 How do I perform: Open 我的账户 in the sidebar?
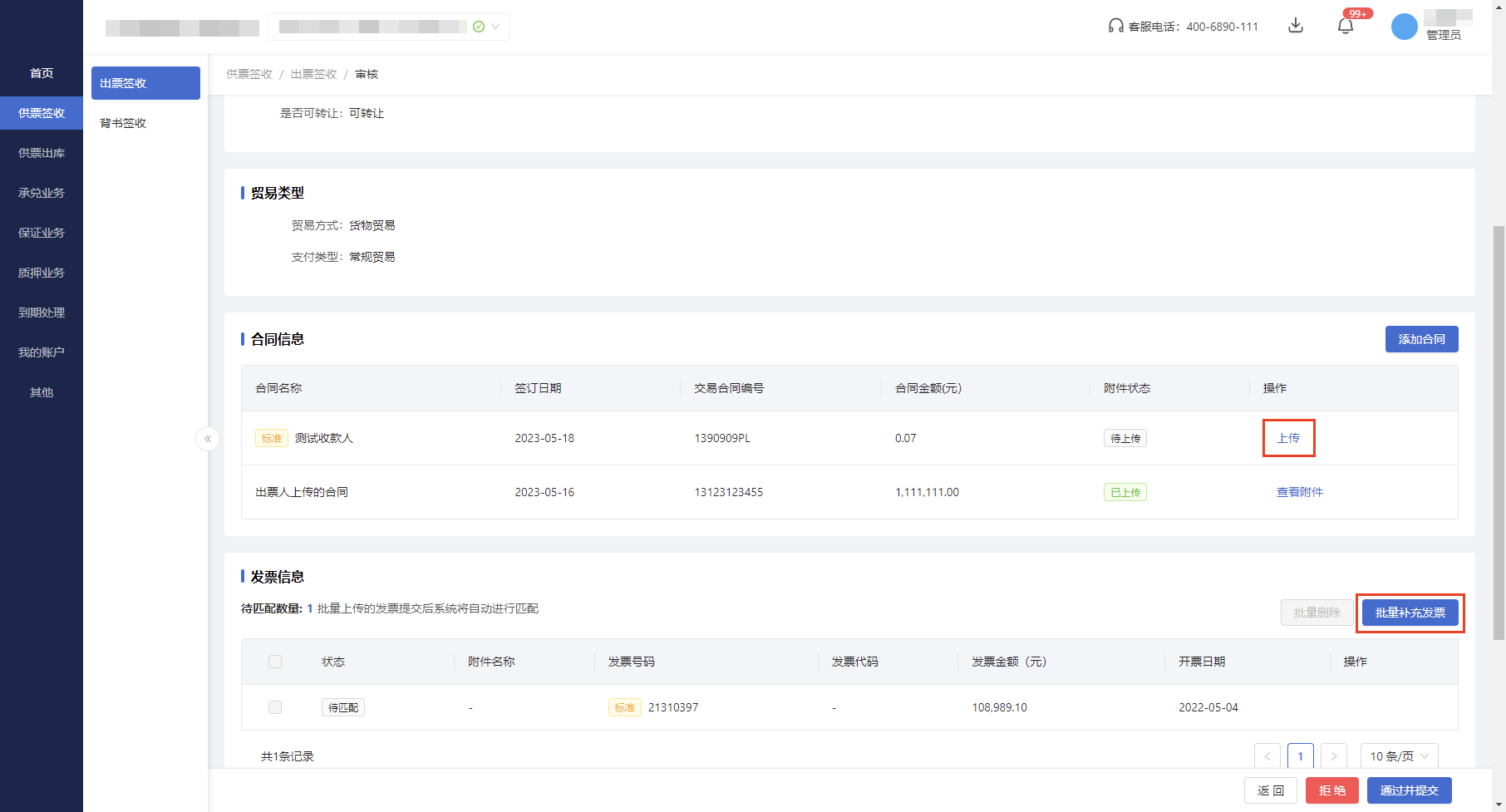click(x=42, y=352)
